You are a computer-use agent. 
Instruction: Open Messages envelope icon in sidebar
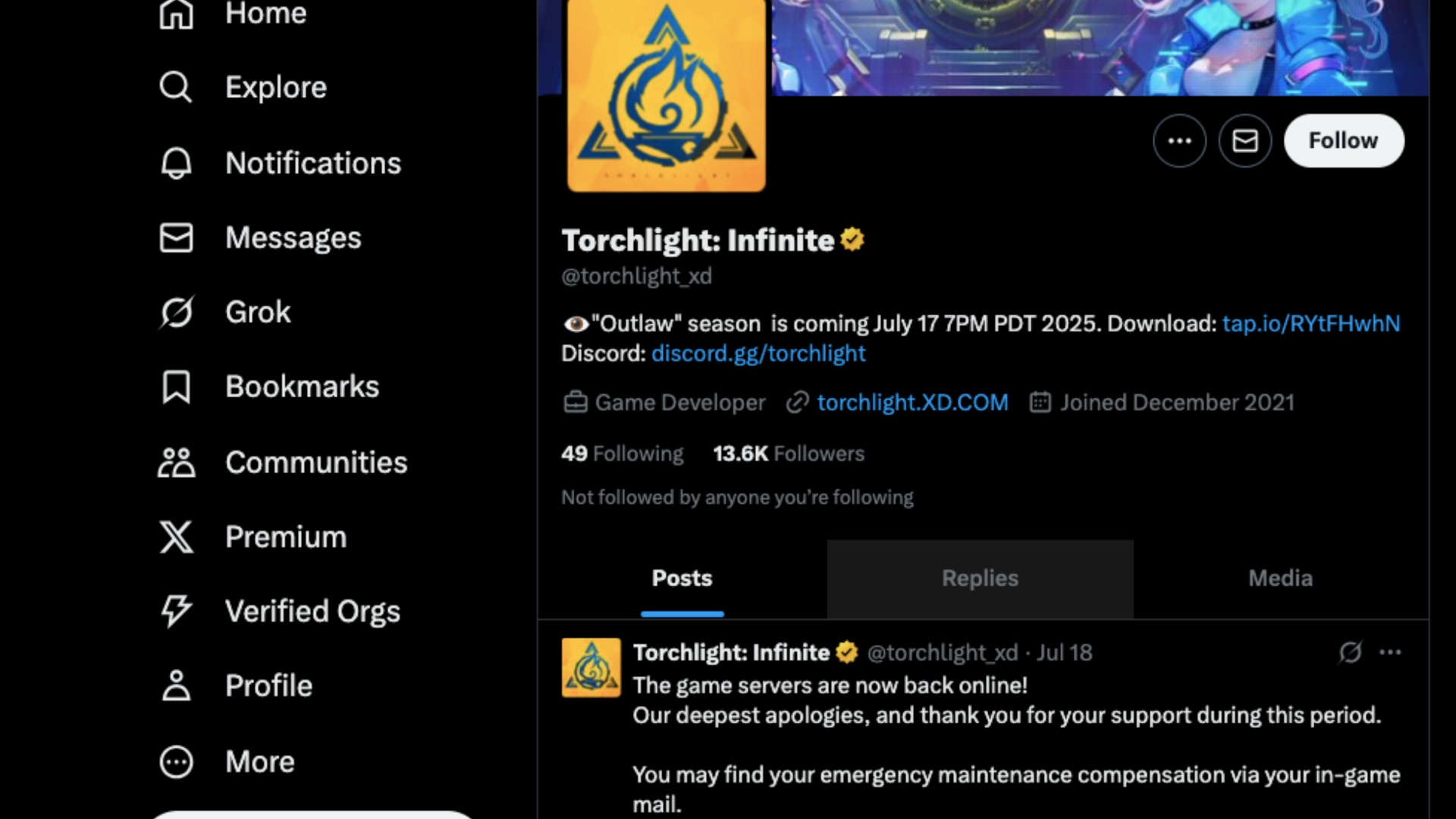(176, 238)
